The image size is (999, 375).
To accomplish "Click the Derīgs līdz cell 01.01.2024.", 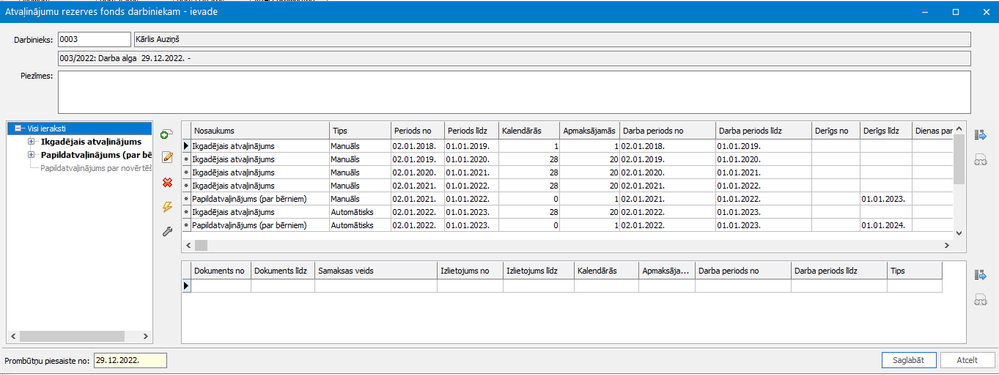I will point(886,225).
